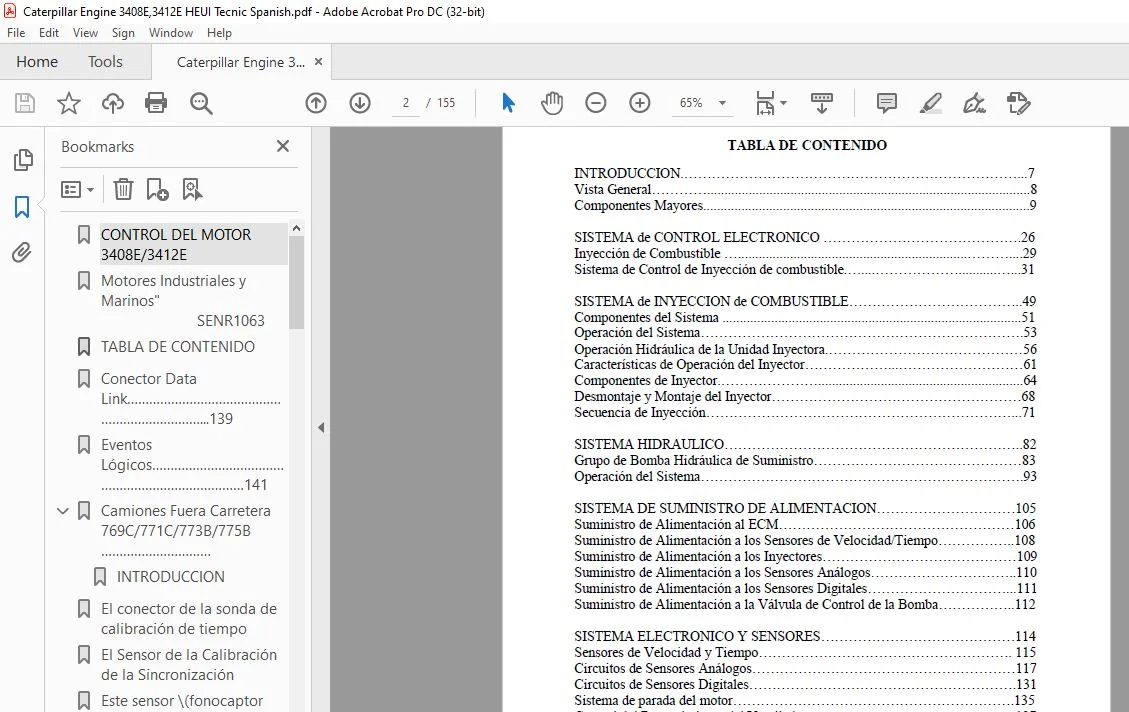Select the Highlight text tool
Screen dimensions: 1129x712
pos(930,103)
